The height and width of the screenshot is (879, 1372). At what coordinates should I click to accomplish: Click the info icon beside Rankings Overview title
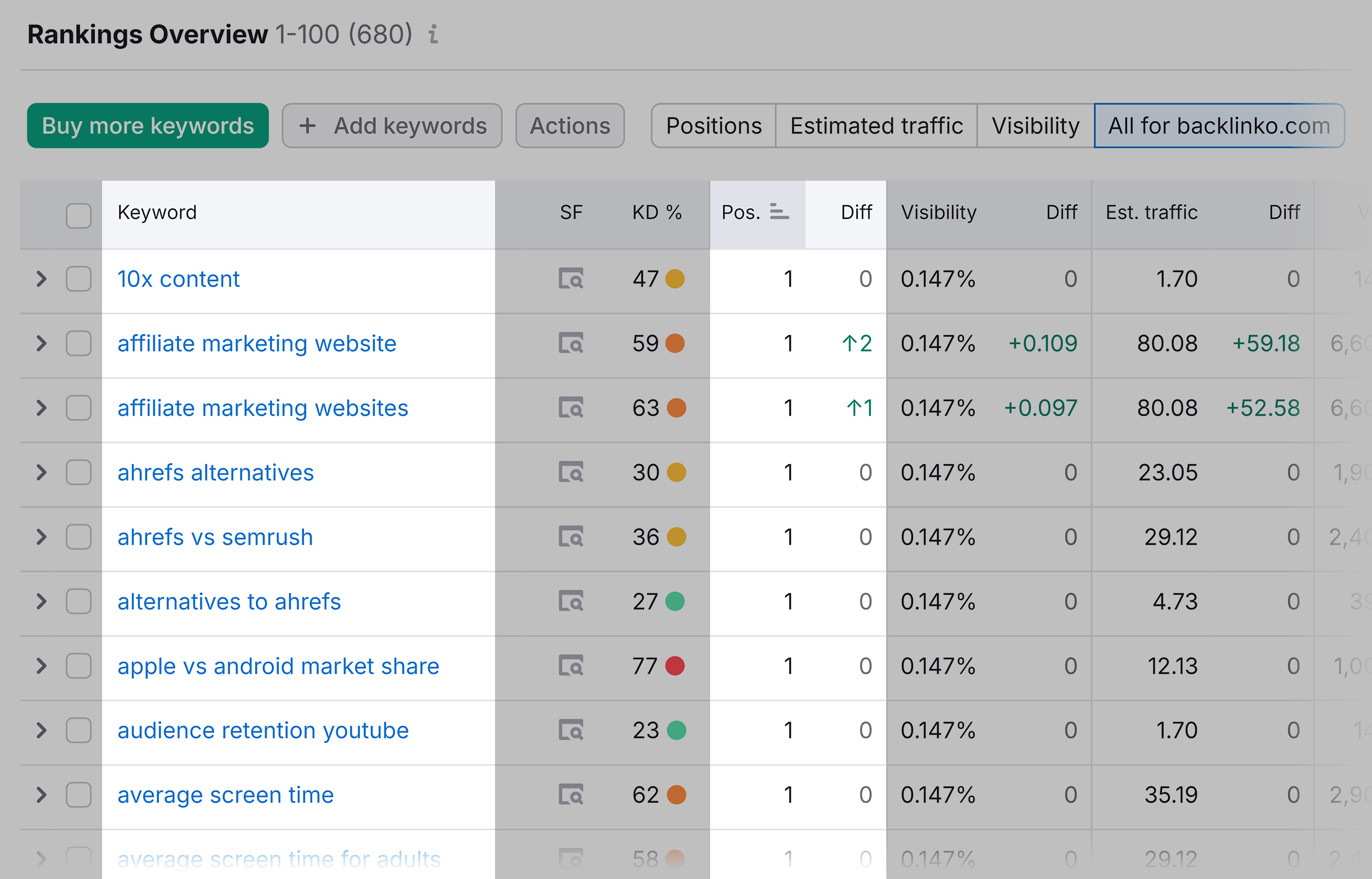433,35
